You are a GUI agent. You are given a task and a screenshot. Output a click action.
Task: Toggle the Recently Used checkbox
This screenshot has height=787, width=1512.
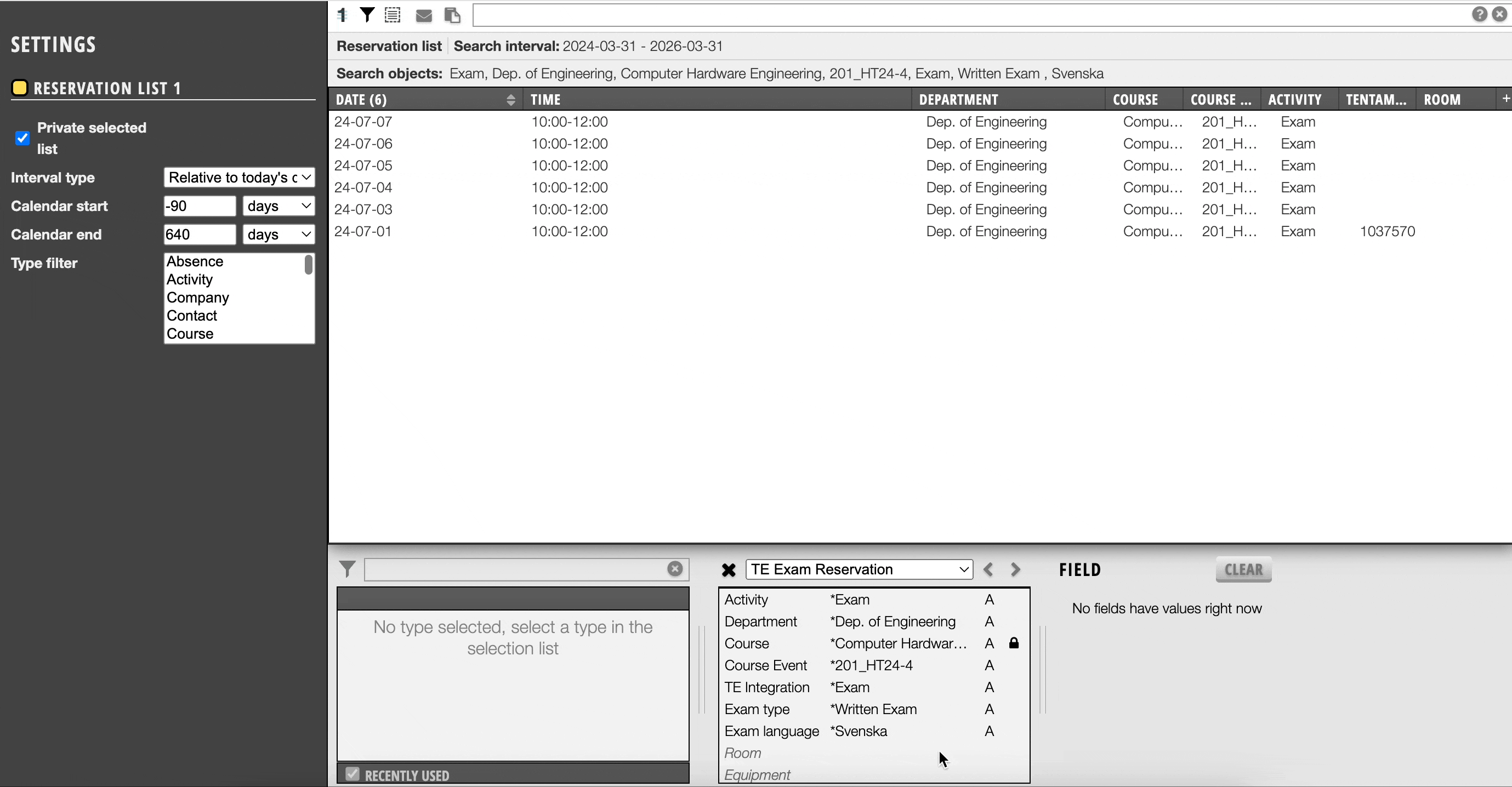(352, 773)
